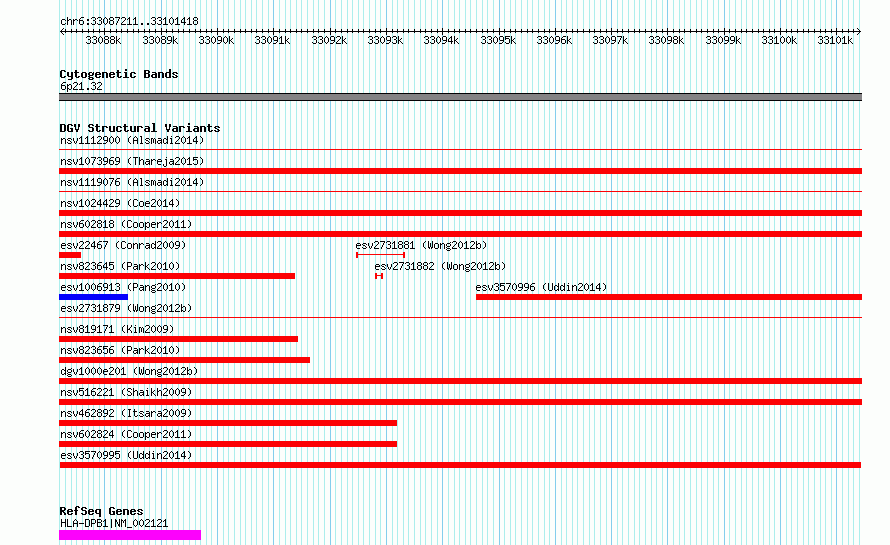This screenshot has height=545, width=890.
Task: Click the red nsv819171 variant bar
Action: tap(178, 339)
